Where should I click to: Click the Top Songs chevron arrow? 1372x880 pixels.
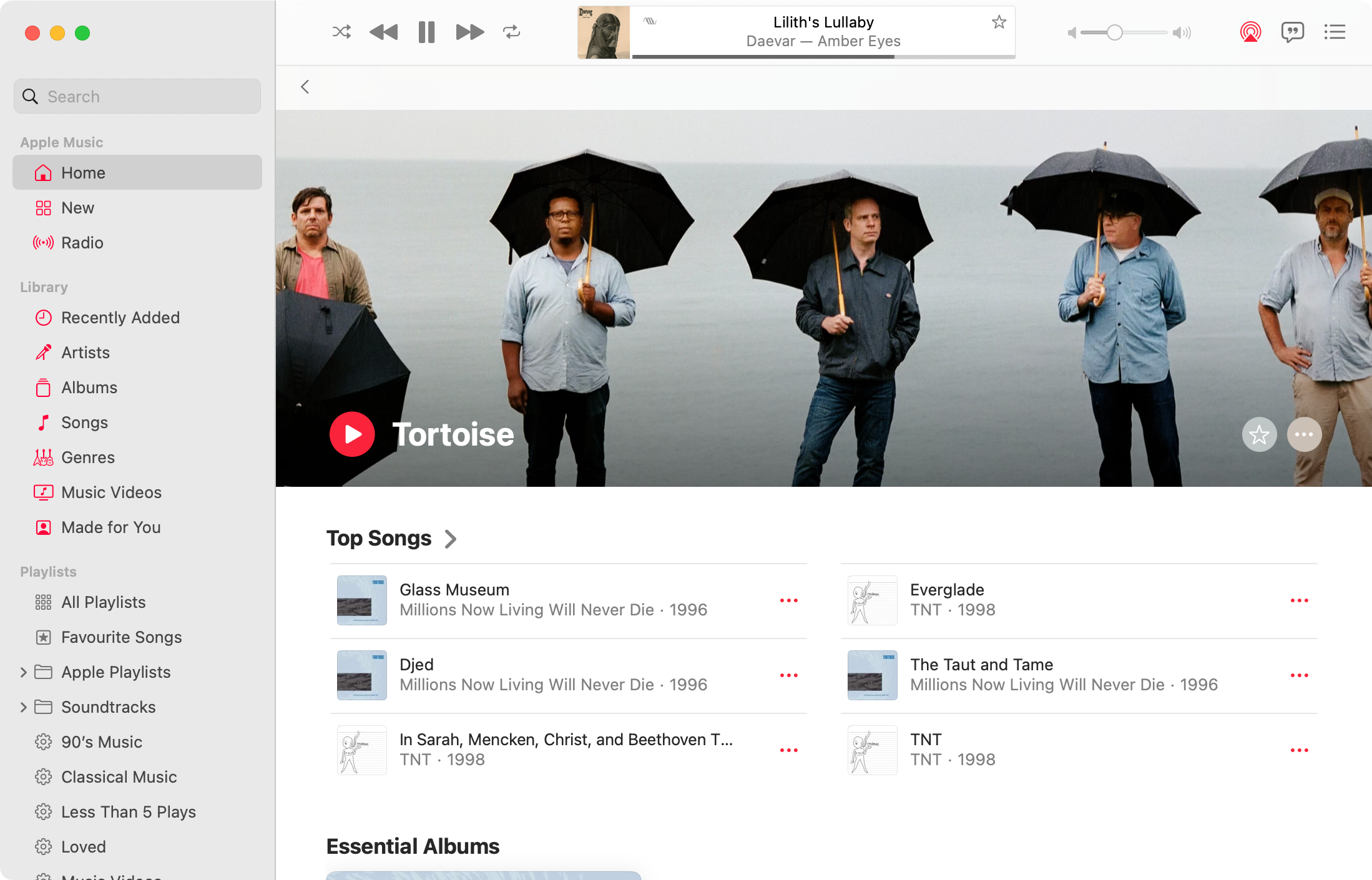(451, 539)
